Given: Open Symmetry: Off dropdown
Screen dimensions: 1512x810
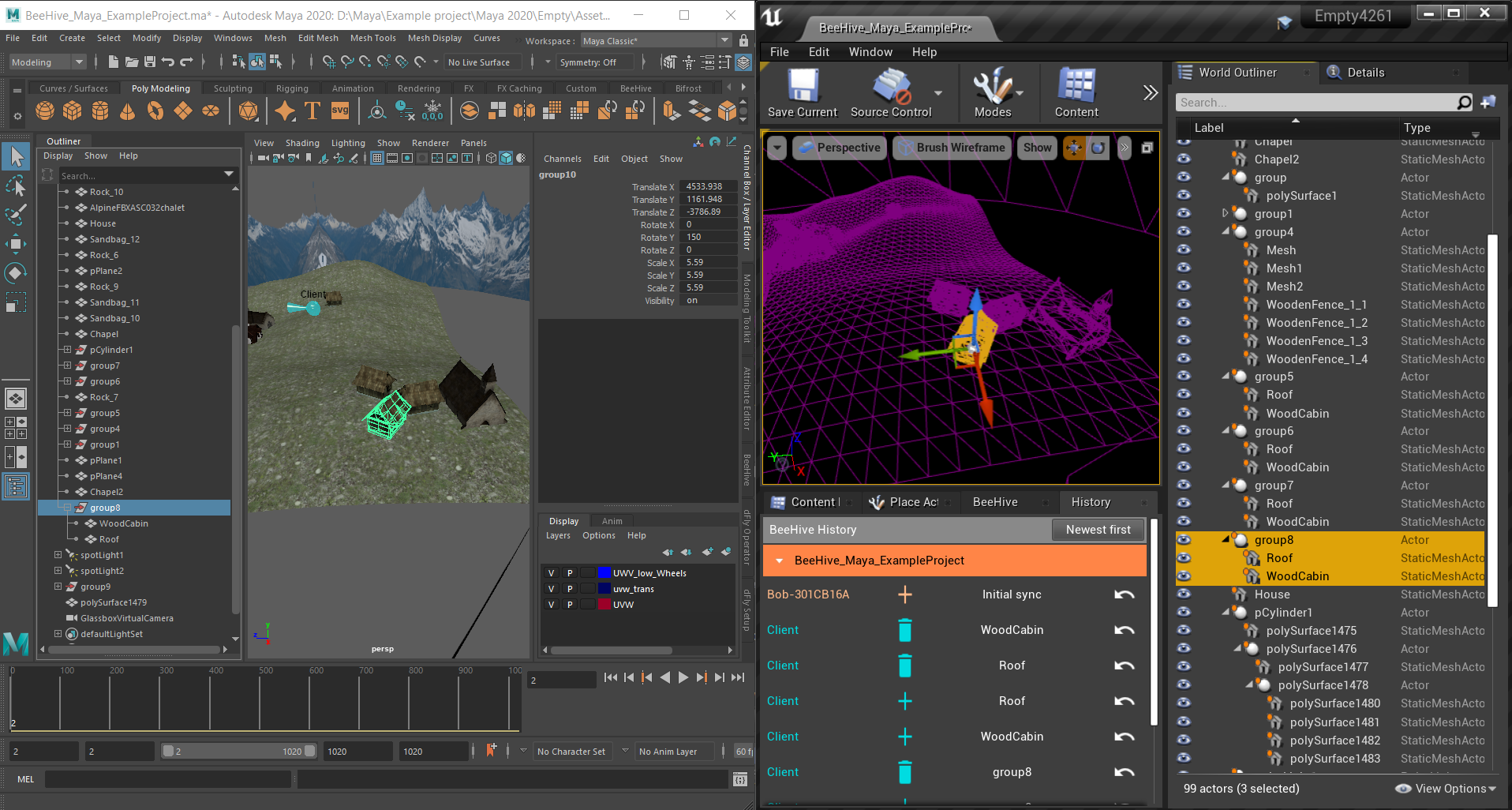Looking at the screenshot, I should pos(597,62).
